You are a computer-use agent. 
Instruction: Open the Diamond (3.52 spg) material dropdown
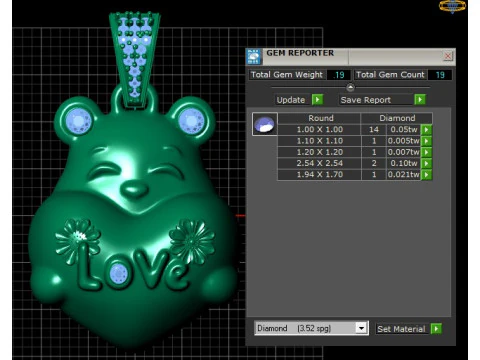pyautogui.click(x=311, y=328)
